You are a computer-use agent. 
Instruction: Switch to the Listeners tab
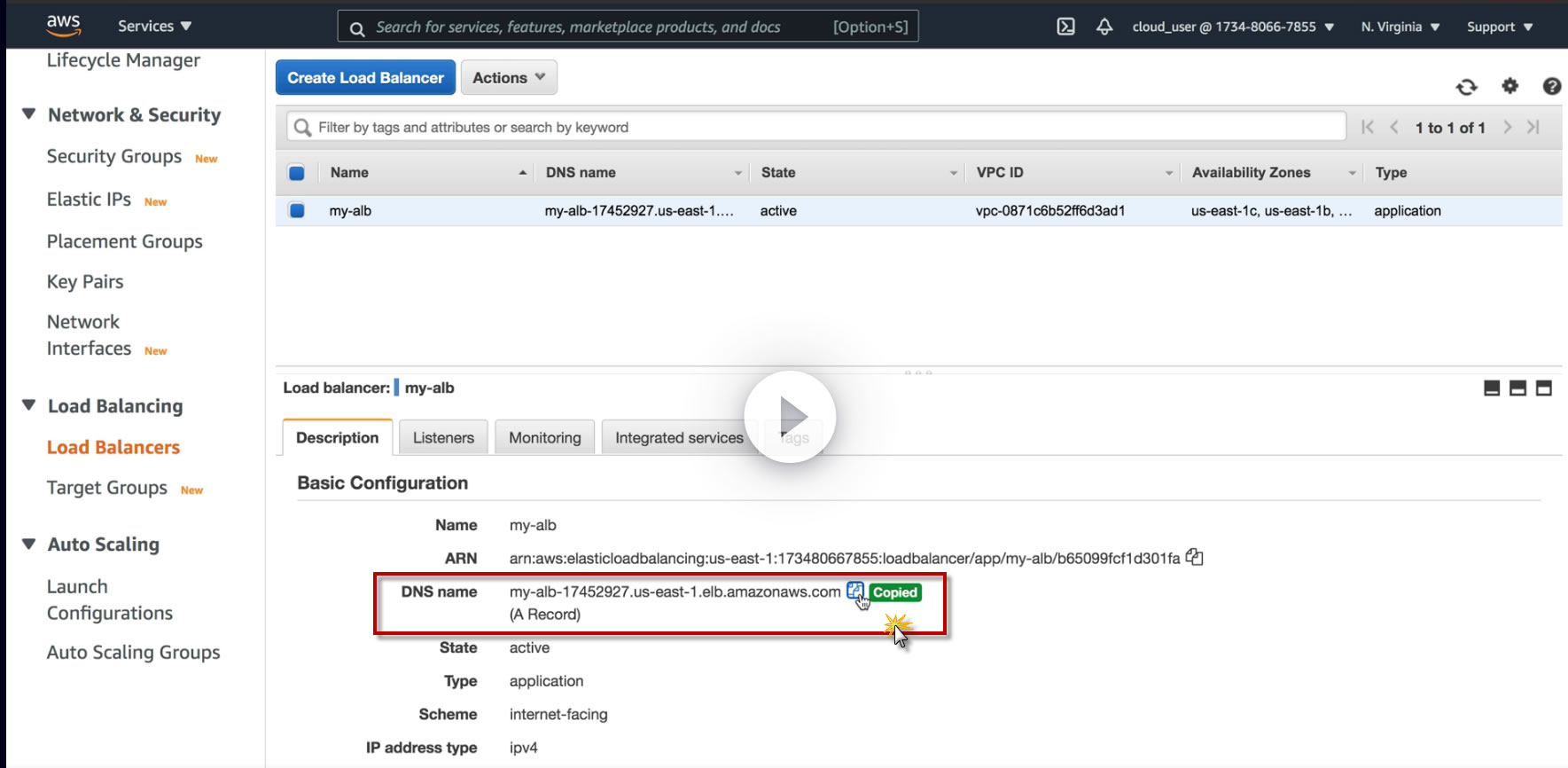click(443, 438)
